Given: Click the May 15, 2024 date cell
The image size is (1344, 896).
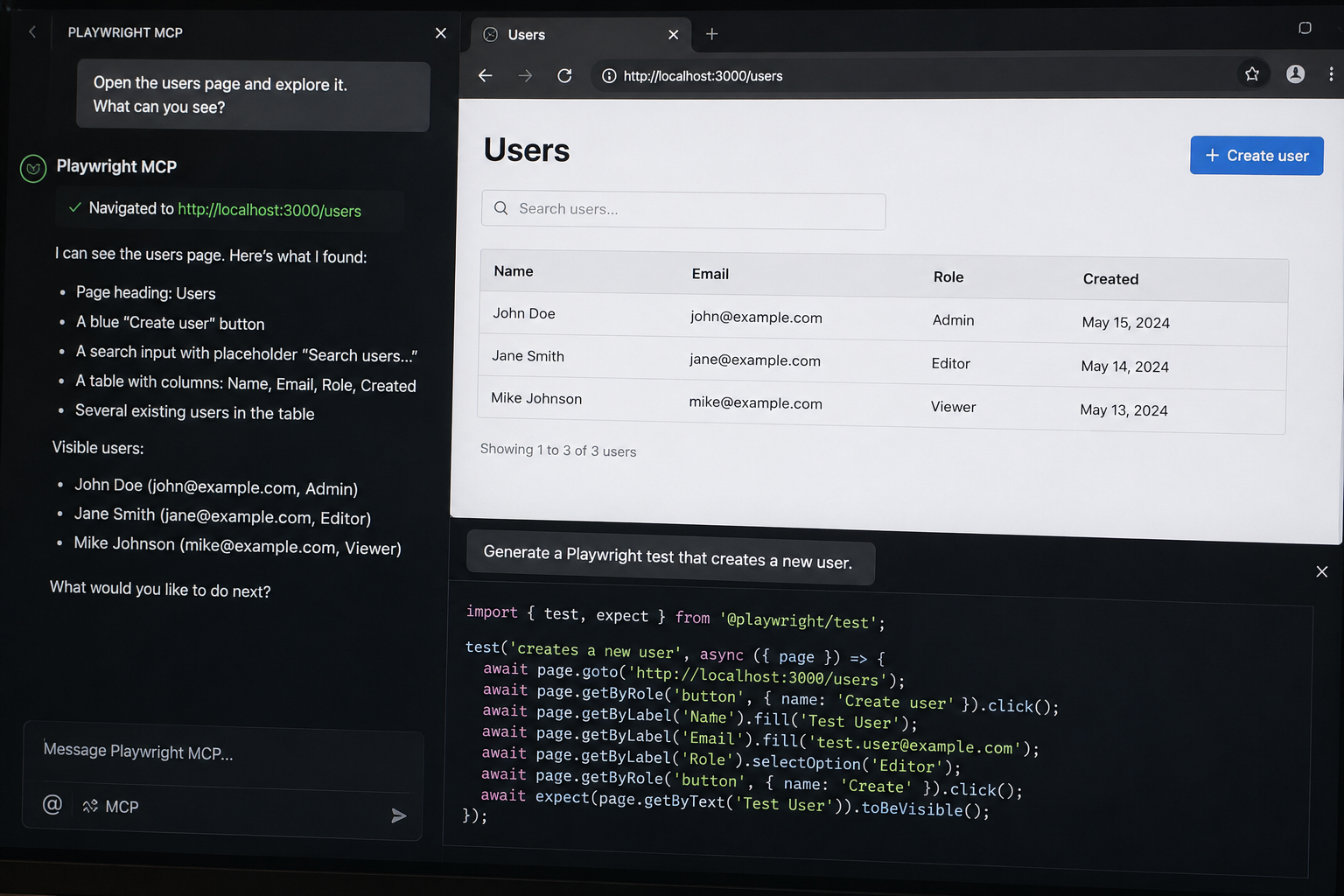Looking at the screenshot, I should 1126,323.
